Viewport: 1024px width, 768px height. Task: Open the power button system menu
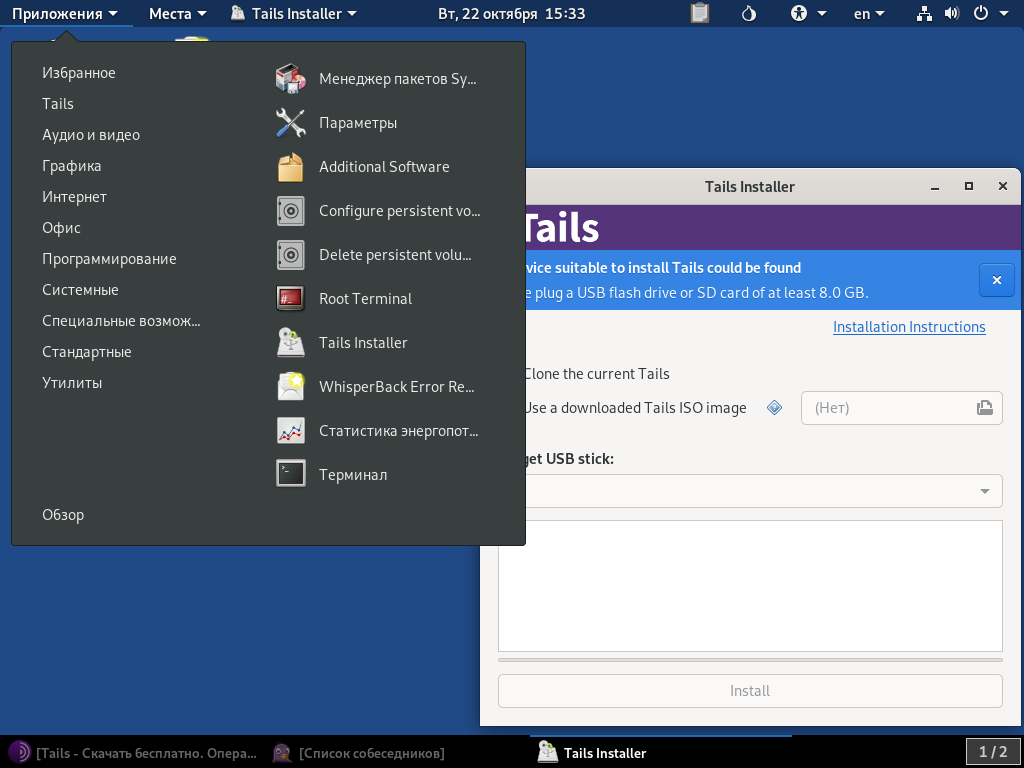click(x=981, y=13)
